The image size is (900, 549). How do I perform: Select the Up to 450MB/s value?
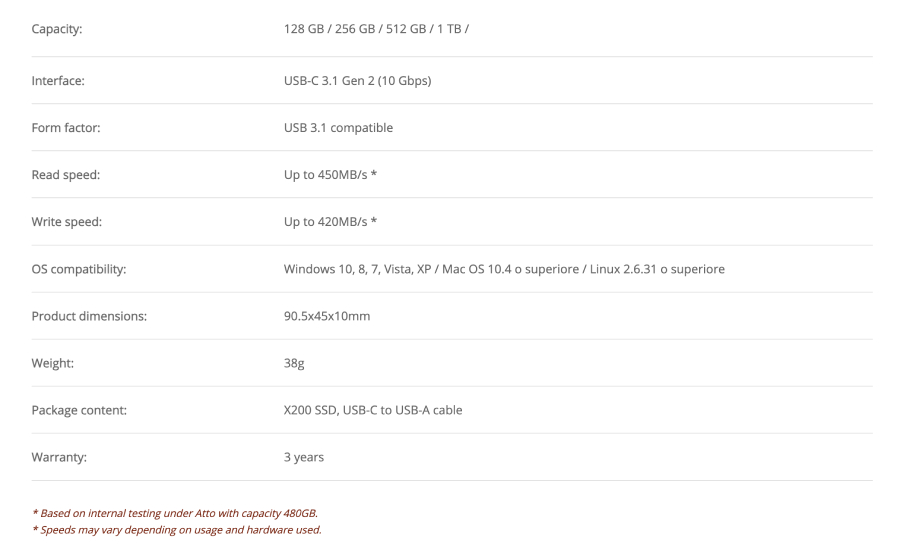[x=330, y=175]
